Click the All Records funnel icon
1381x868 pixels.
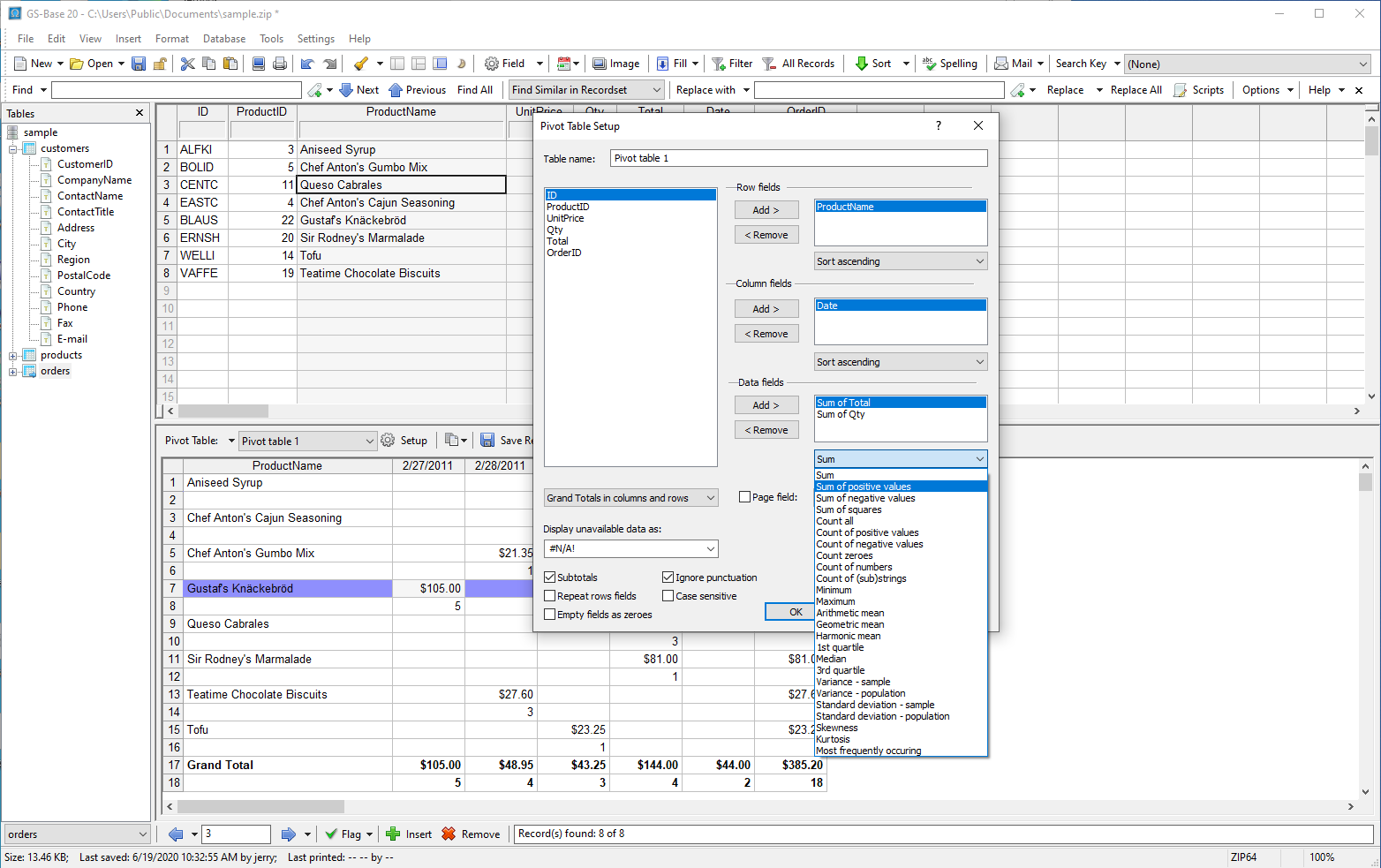coord(769,64)
